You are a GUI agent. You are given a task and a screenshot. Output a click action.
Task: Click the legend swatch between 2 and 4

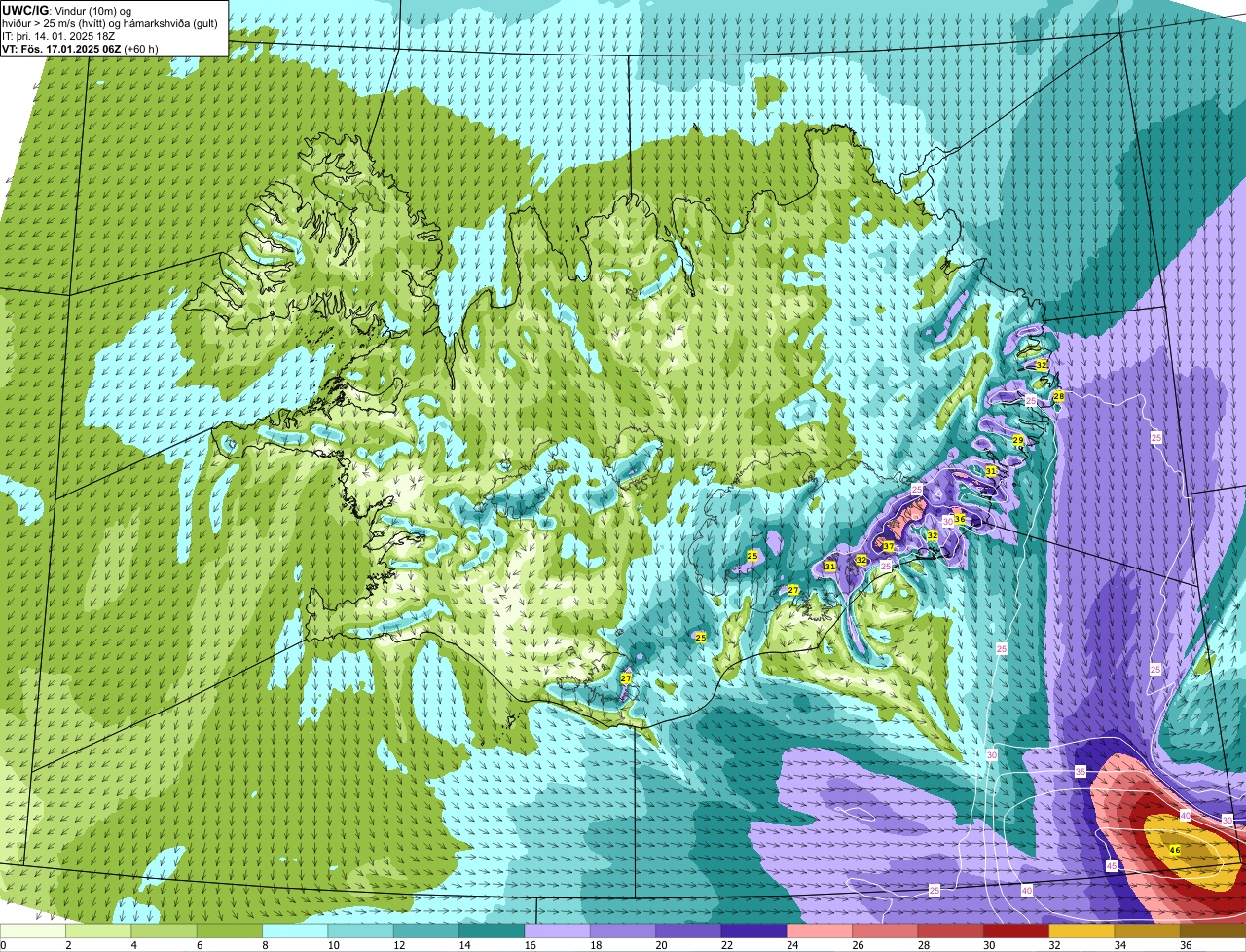(x=99, y=931)
